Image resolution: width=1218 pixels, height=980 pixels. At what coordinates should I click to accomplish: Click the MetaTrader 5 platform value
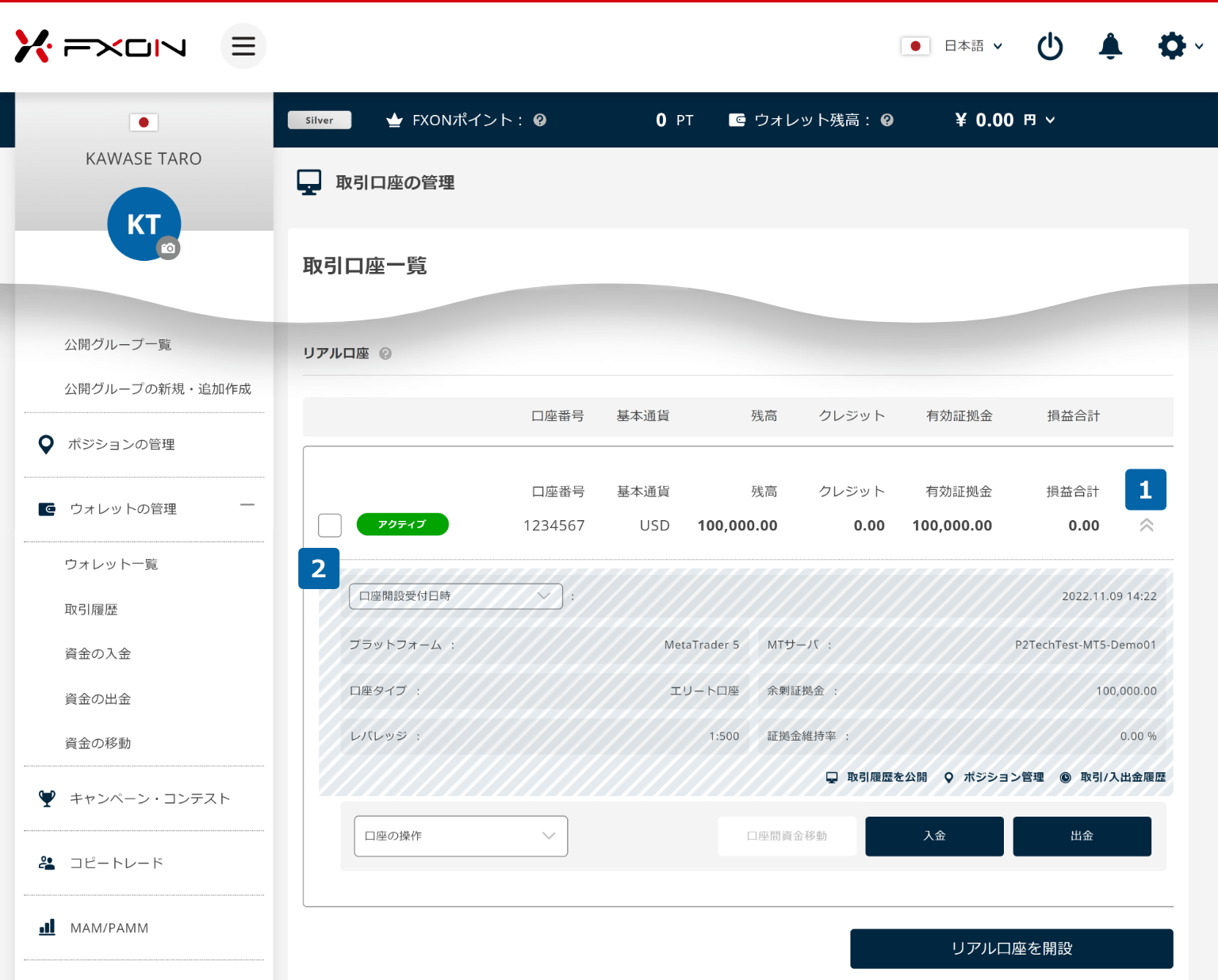pyautogui.click(x=702, y=645)
